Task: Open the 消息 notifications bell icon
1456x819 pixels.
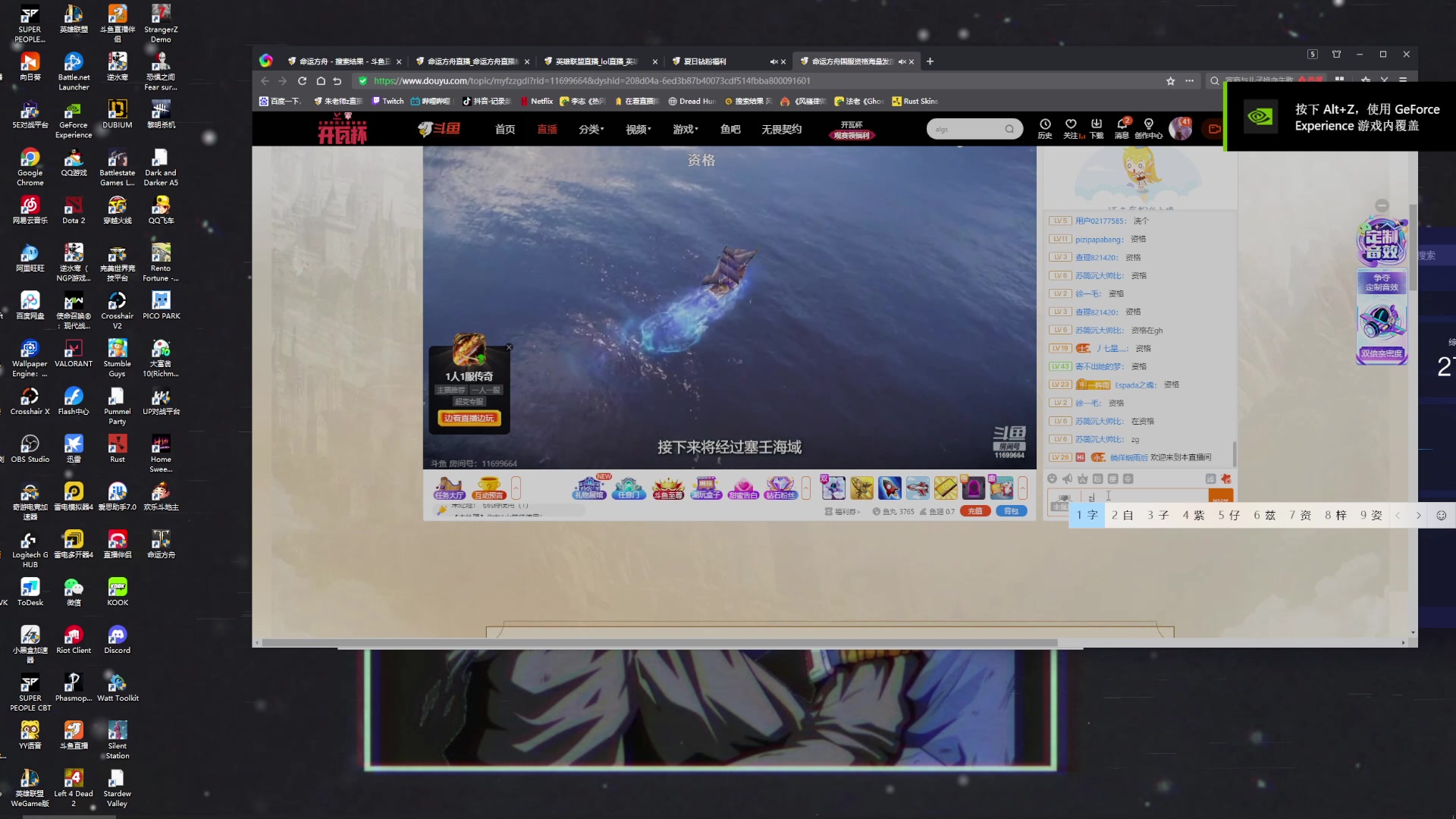Action: coord(1122,128)
